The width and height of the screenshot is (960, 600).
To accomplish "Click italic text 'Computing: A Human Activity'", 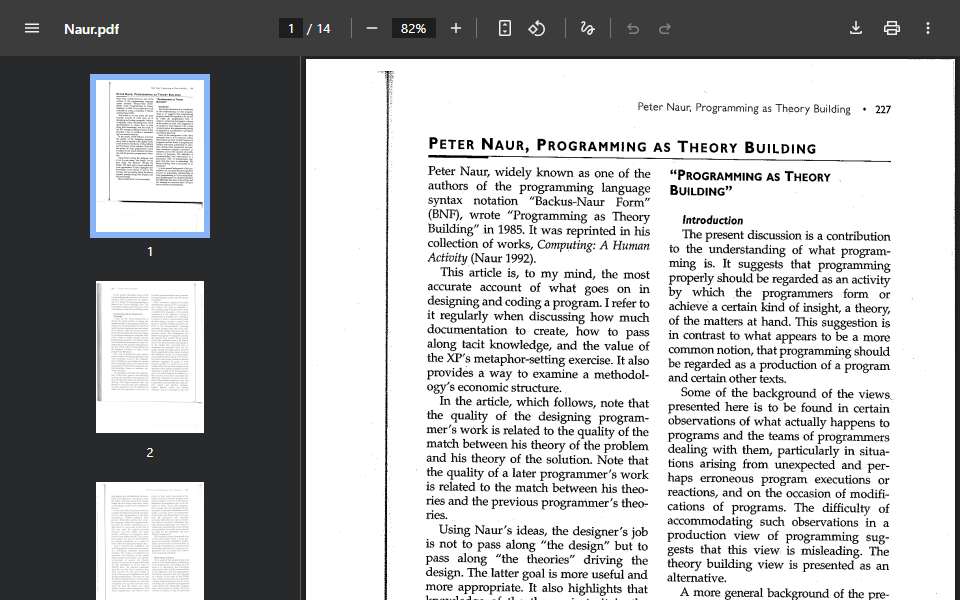I will click(538, 251).
